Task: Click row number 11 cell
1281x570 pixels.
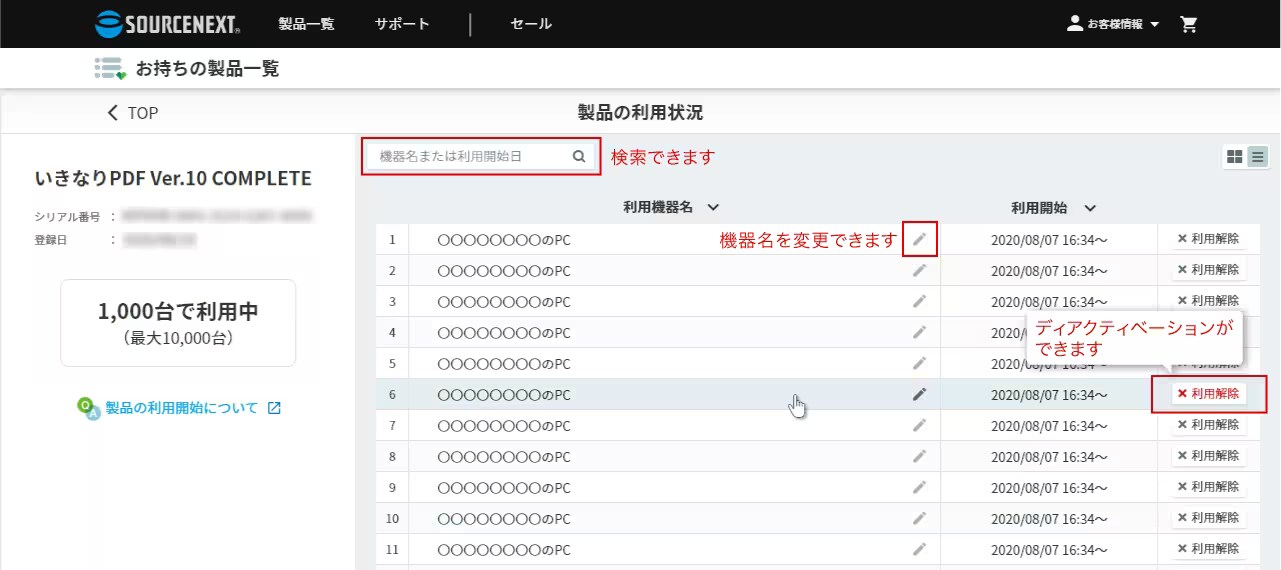Action: click(392, 549)
